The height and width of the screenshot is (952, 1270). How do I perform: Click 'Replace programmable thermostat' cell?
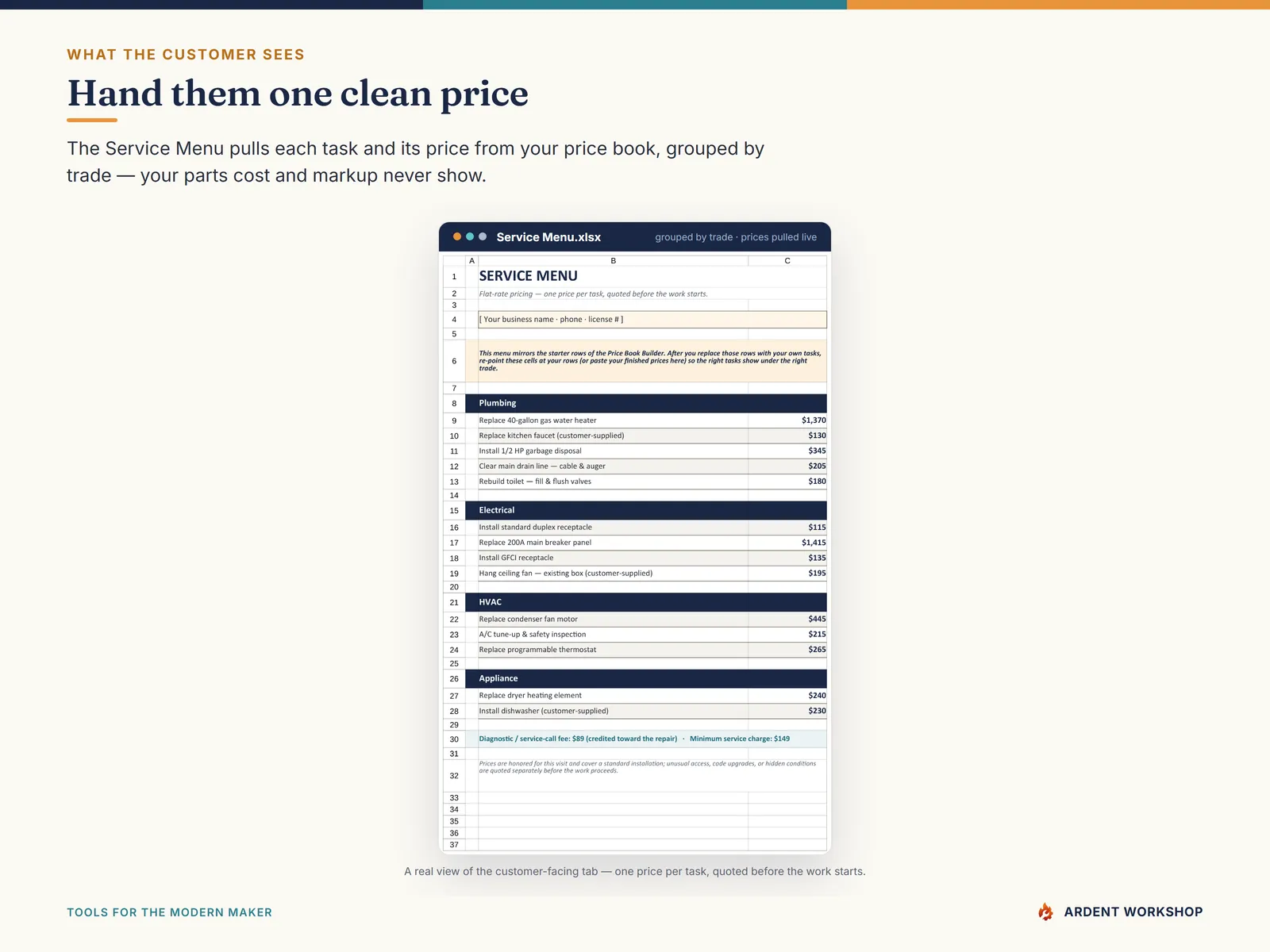point(613,649)
